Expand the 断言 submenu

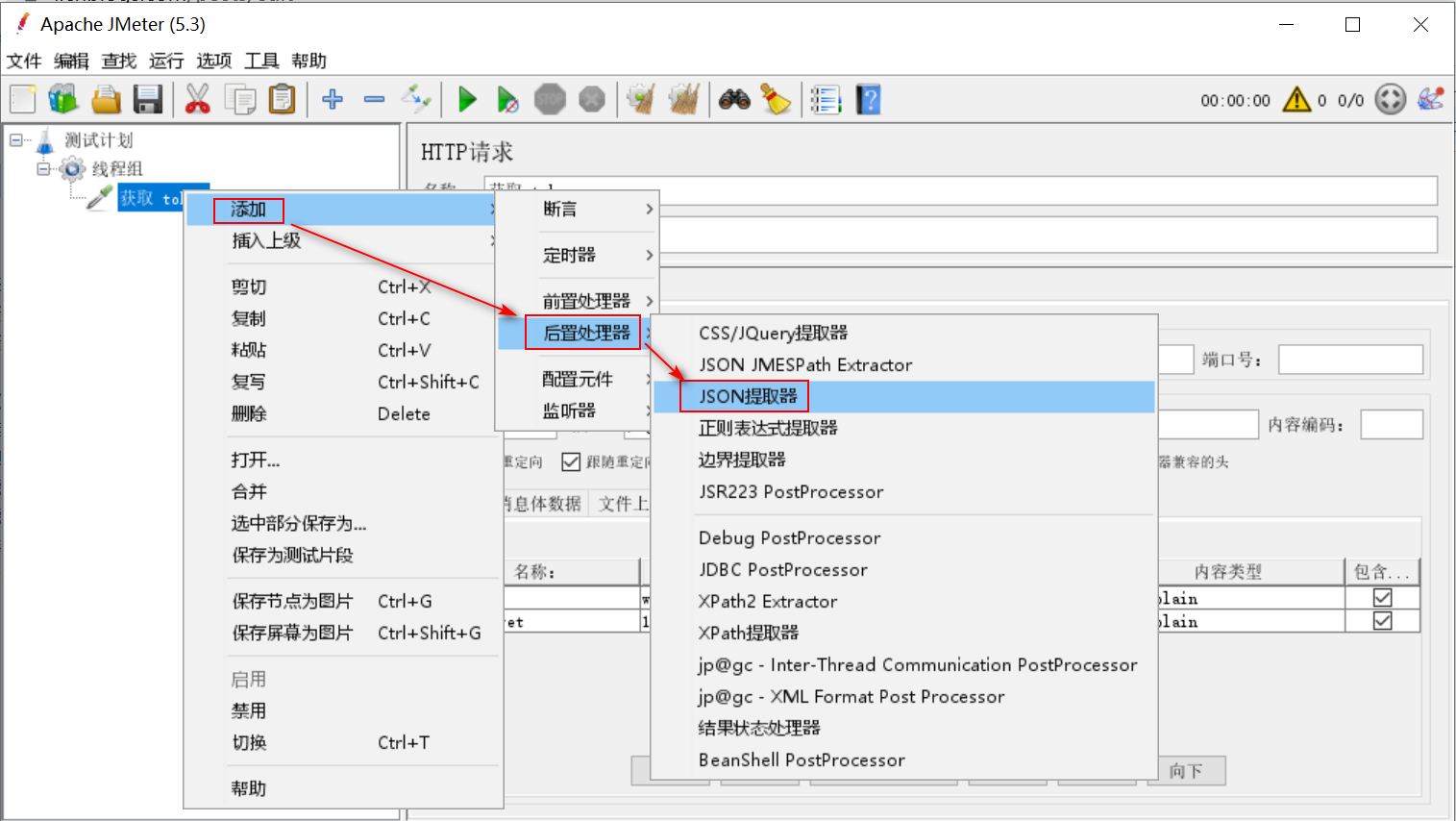[x=579, y=209]
